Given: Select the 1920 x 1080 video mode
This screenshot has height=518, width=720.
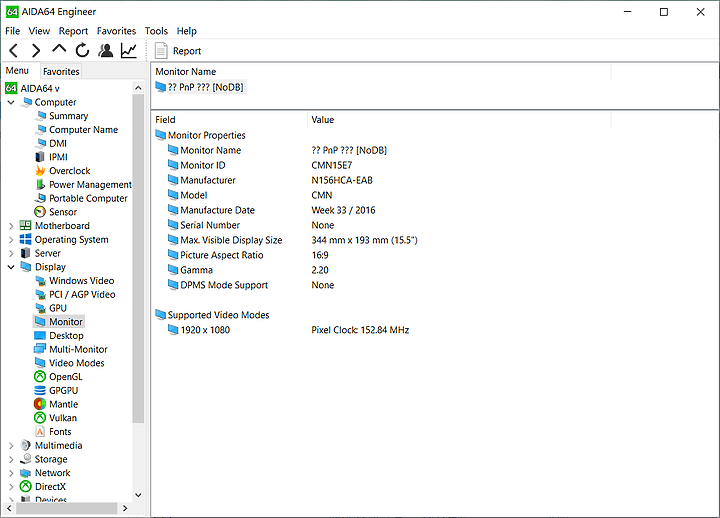Looking at the screenshot, I should tap(204, 330).
